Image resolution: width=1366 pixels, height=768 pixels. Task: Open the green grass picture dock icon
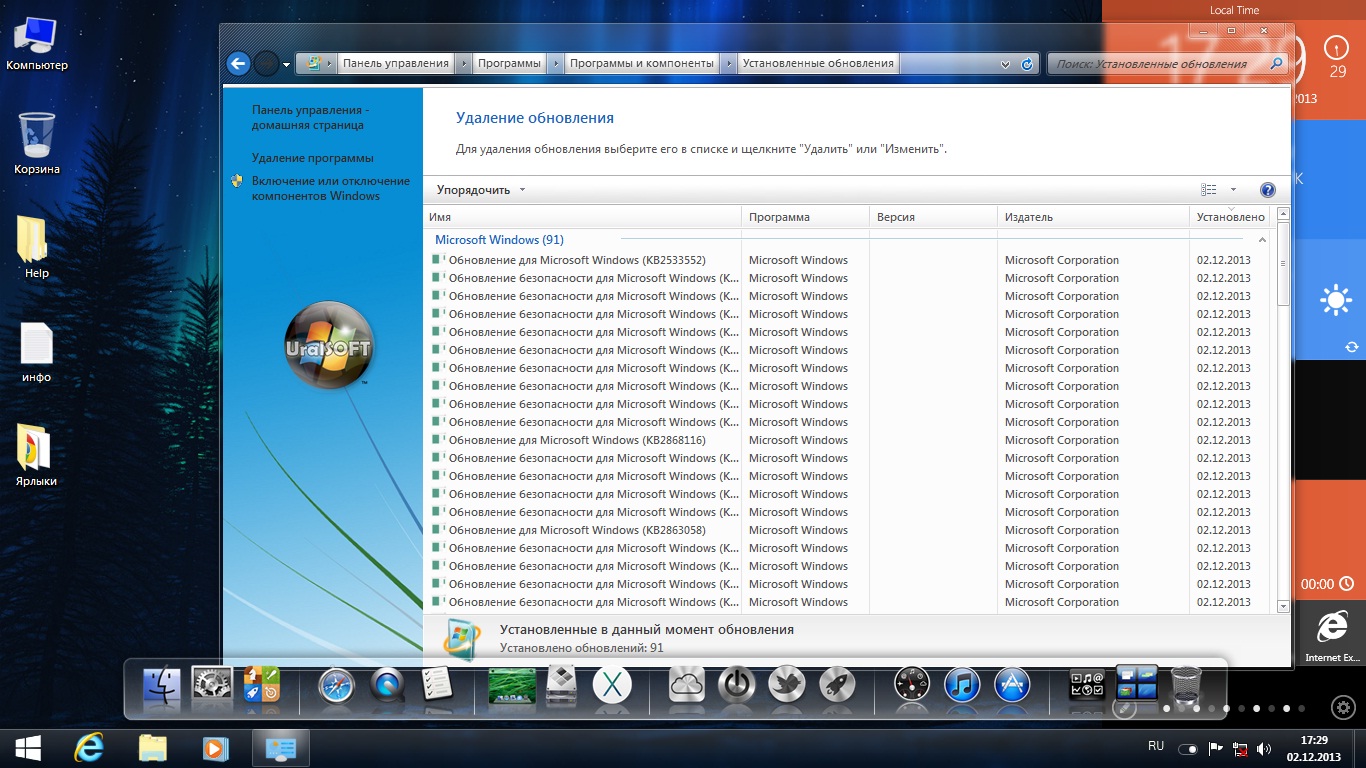[x=512, y=686]
